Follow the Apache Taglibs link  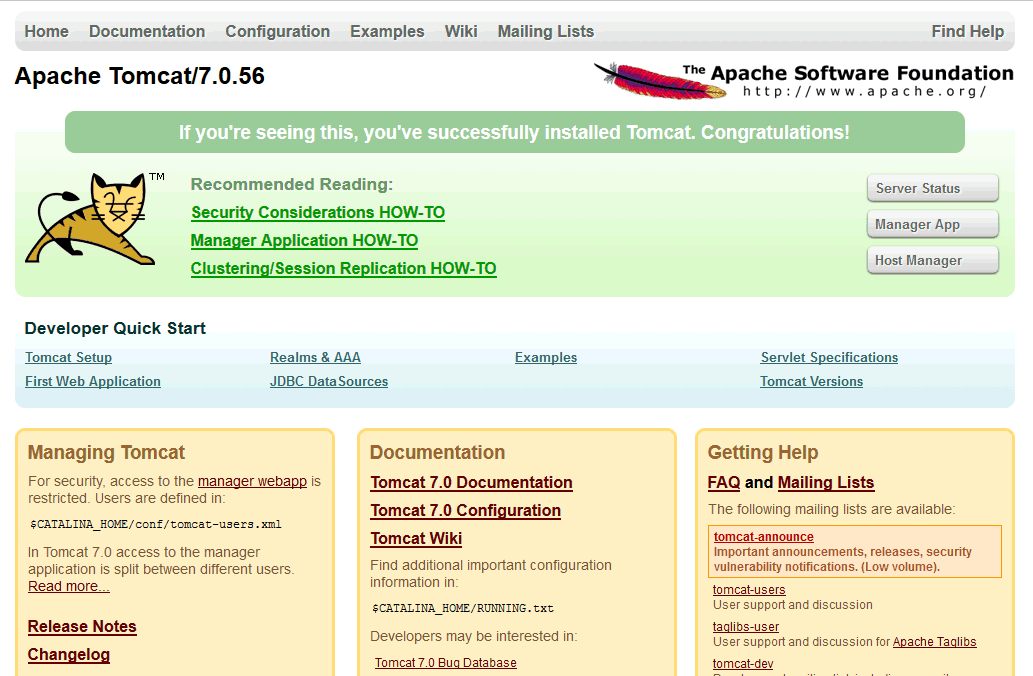click(935, 642)
